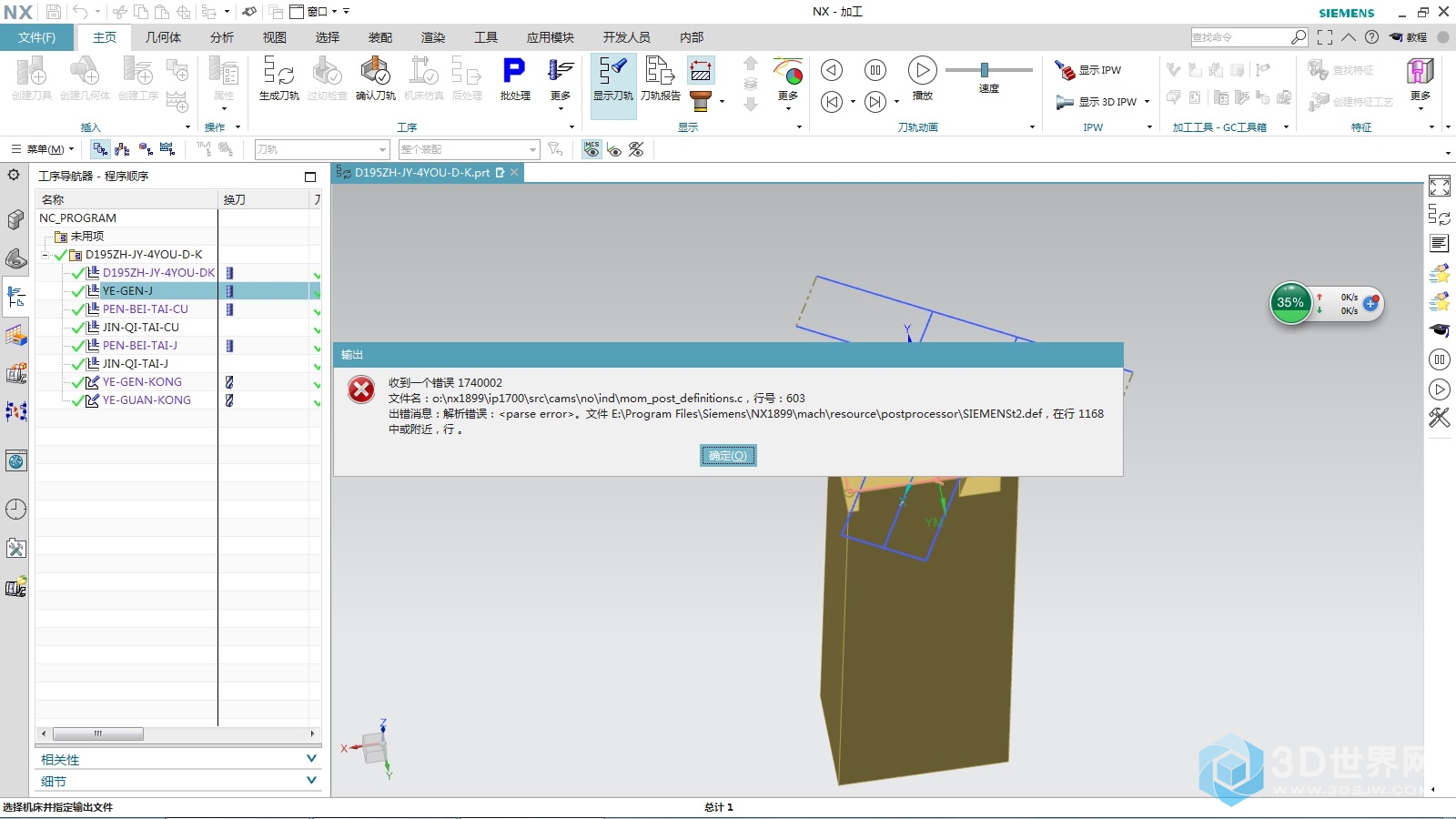Viewport: 1456px width, 819px height.
Task: Switch to the 几何体 ribbon tab
Action: 163,37
